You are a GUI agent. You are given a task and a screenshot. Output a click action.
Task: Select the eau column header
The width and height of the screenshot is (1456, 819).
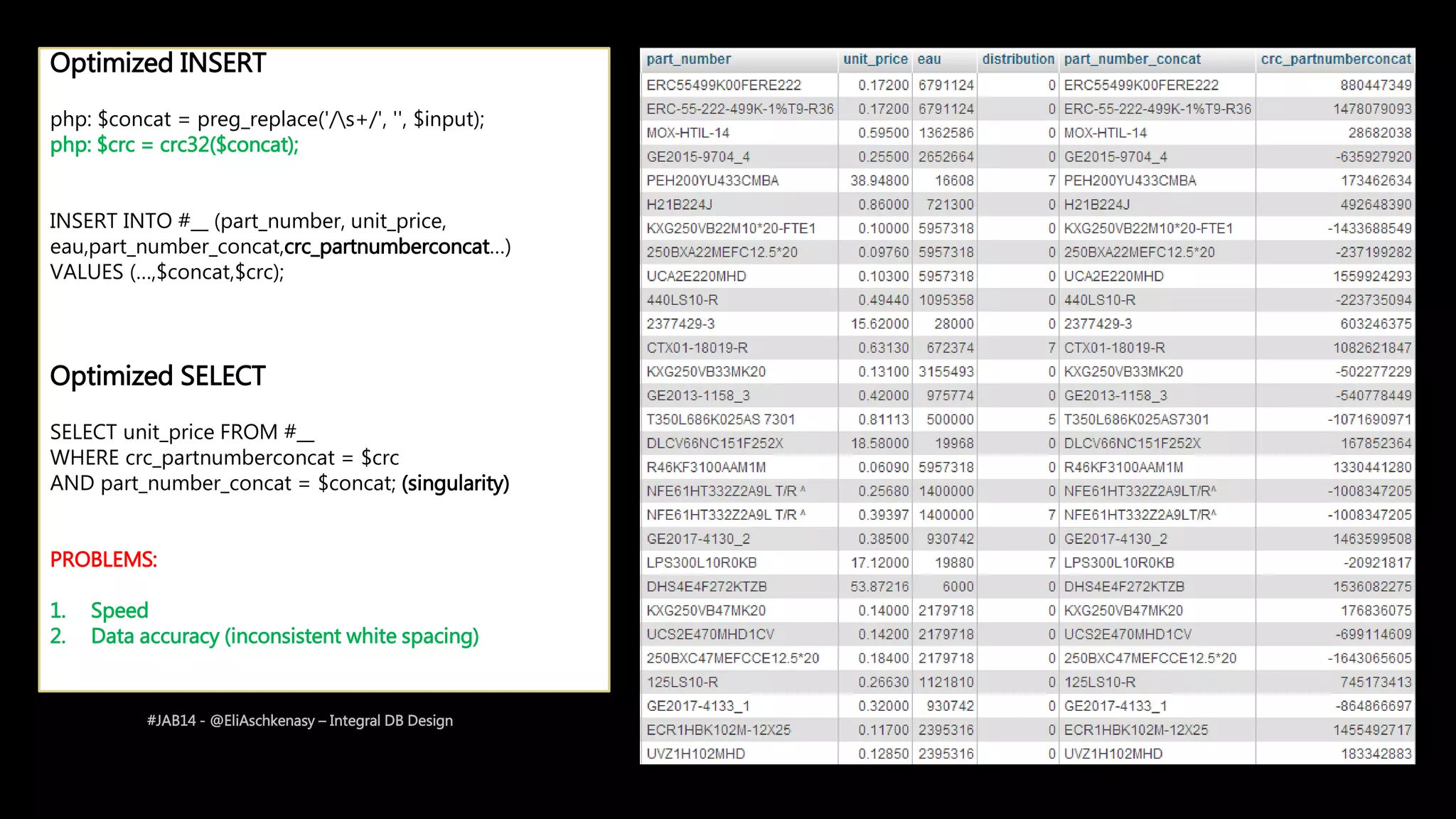click(928, 59)
